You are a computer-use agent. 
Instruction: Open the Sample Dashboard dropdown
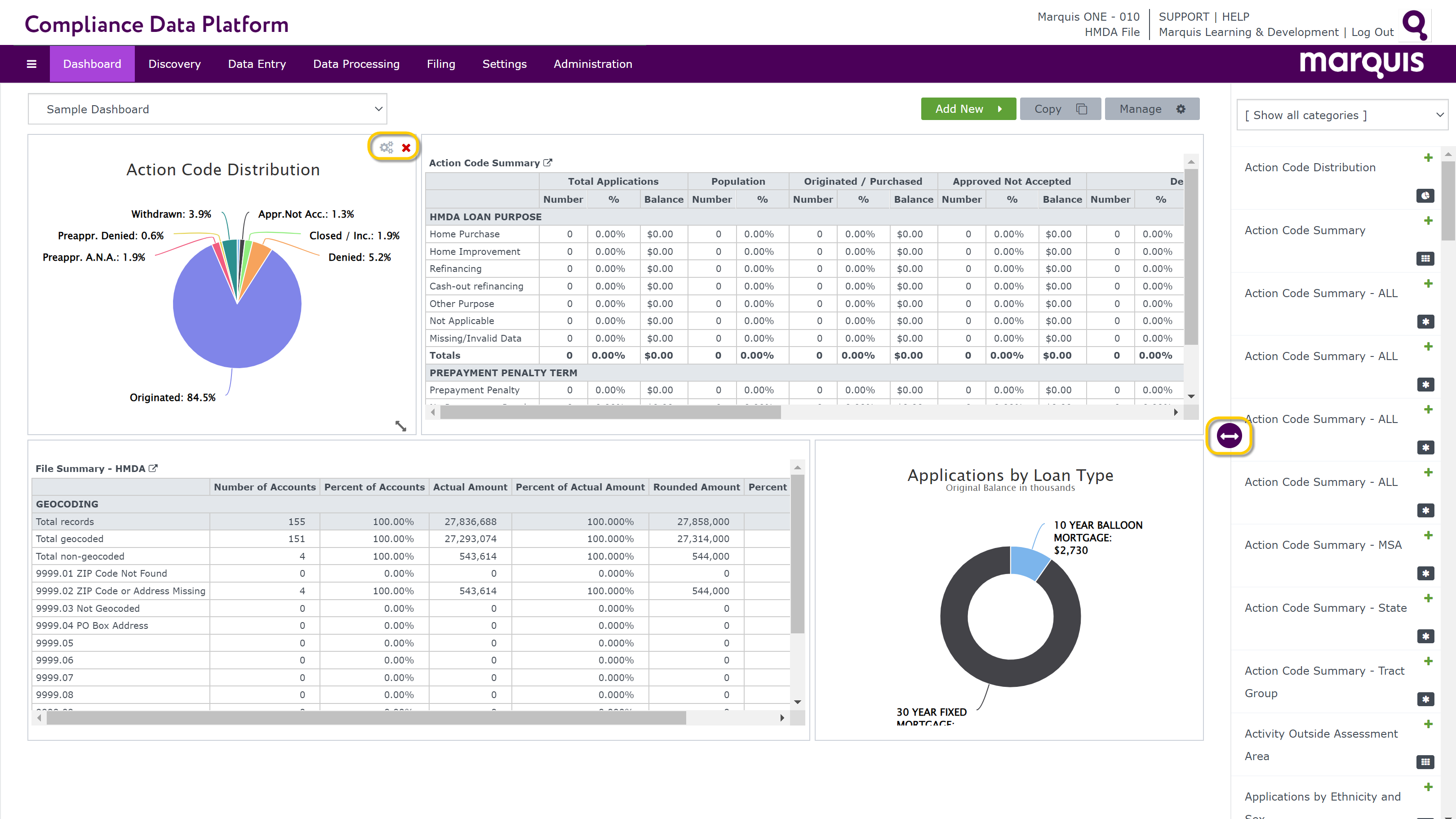pos(208,109)
